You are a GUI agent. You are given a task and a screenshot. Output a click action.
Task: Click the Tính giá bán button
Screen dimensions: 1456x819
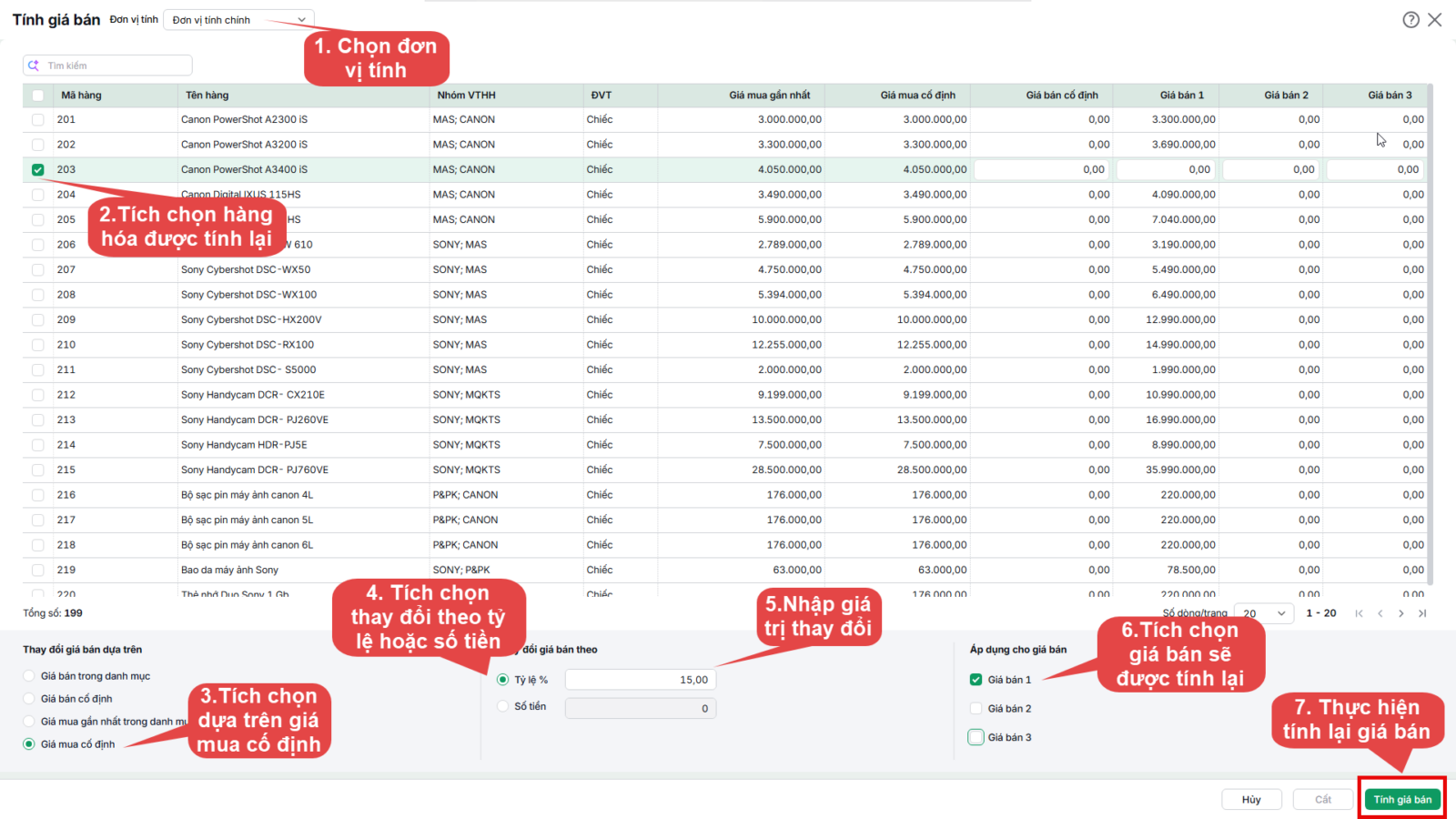pos(1402,800)
